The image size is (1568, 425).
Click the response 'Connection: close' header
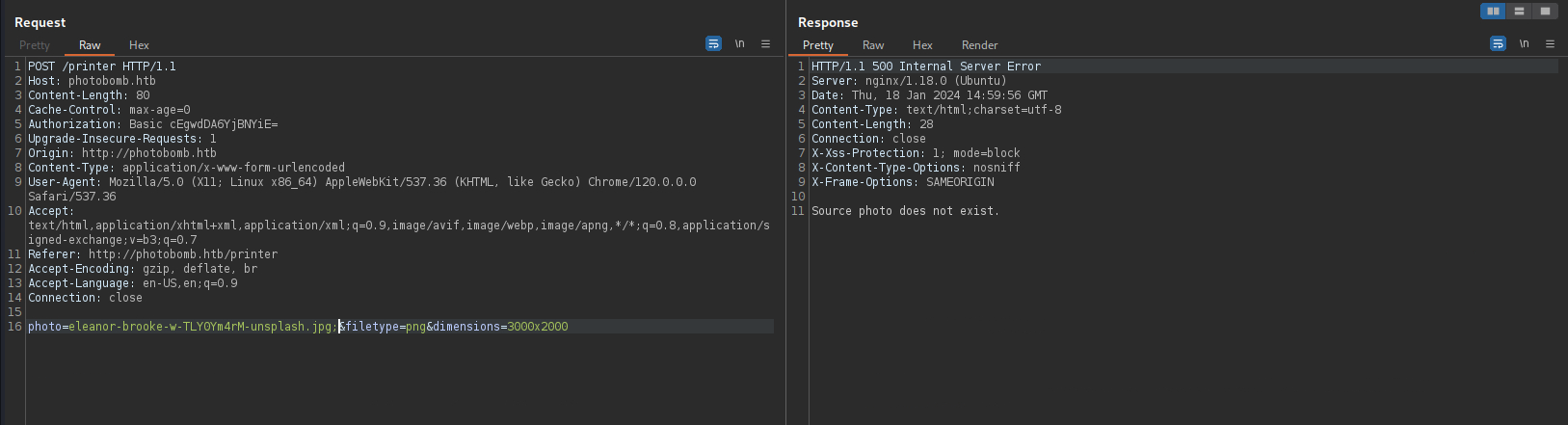point(868,139)
